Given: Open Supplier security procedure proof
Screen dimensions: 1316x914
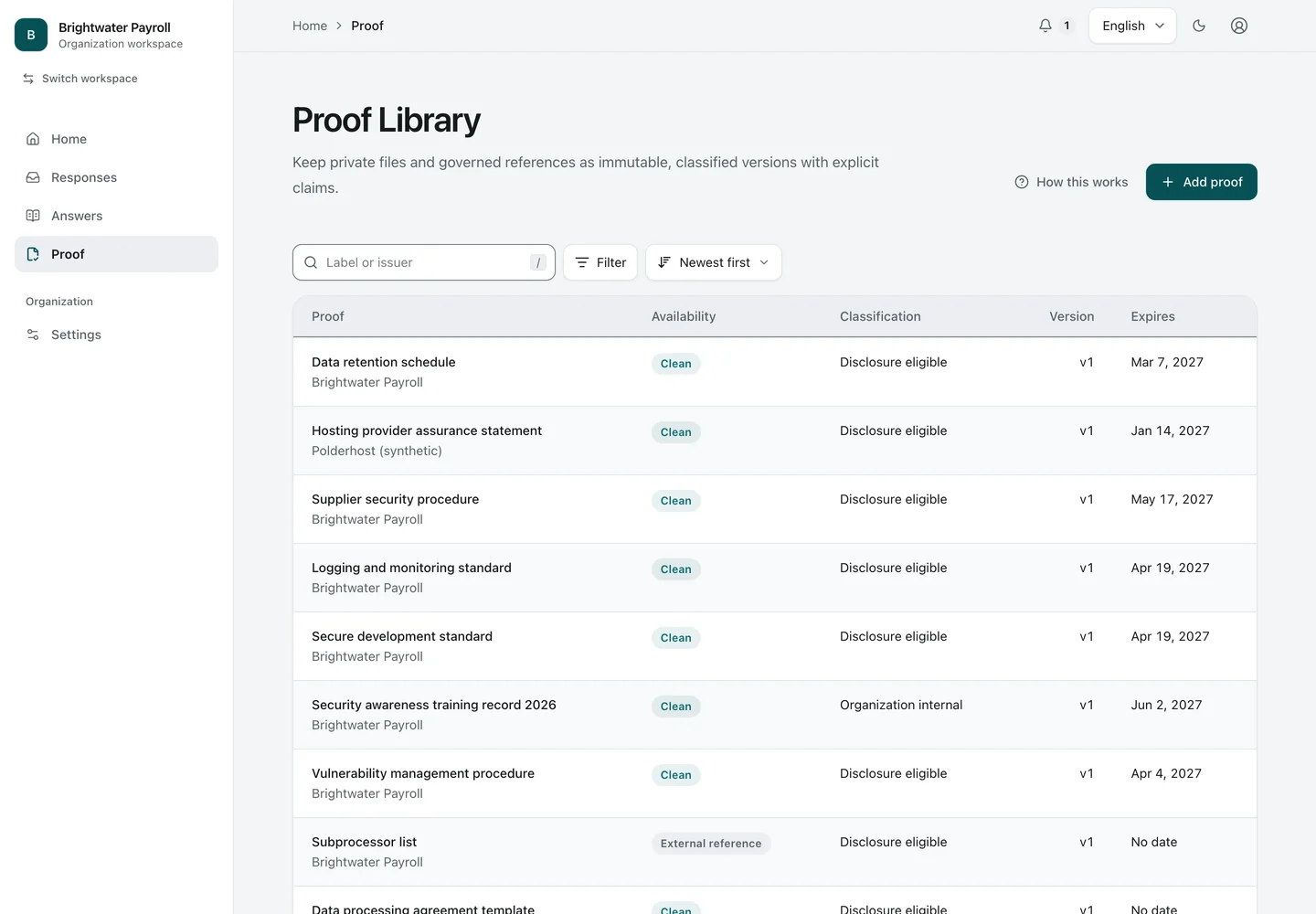Looking at the screenshot, I should [x=775, y=509].
